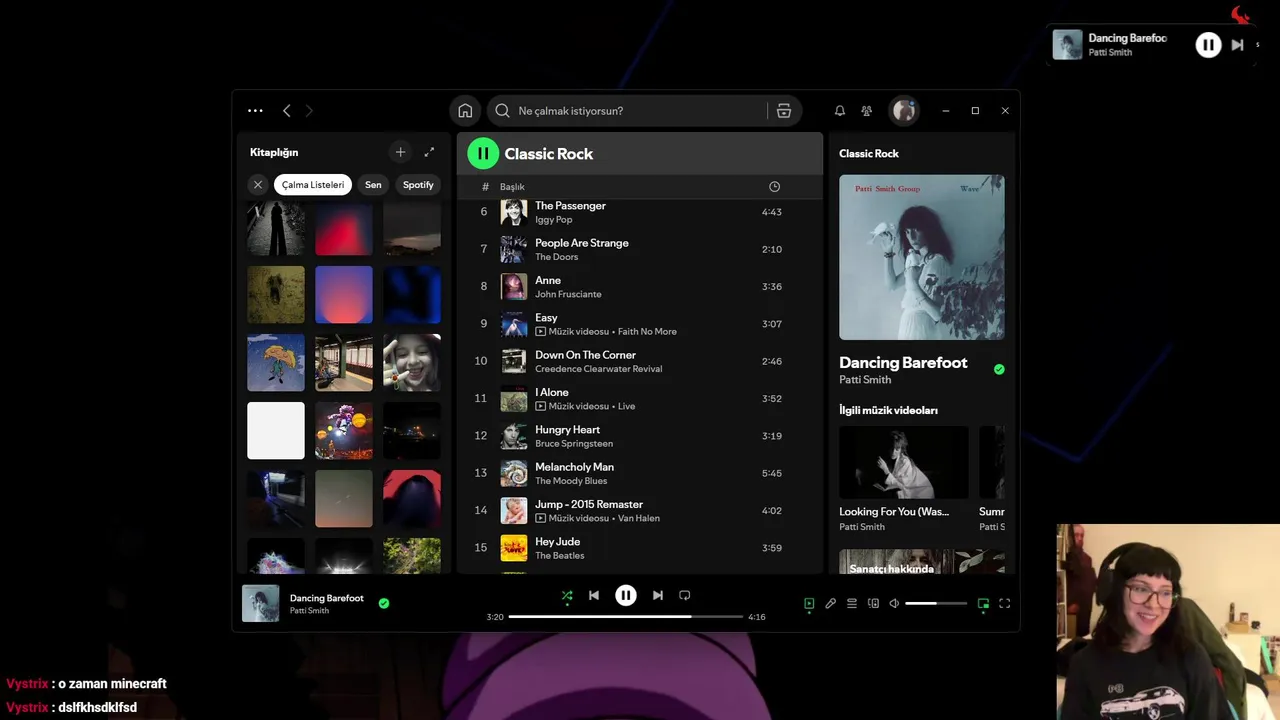Image resolution: width=1280 pixels, height=720 pixels.
Task: Pause from the desktop media overlay widget
Action: (1208, 45)
